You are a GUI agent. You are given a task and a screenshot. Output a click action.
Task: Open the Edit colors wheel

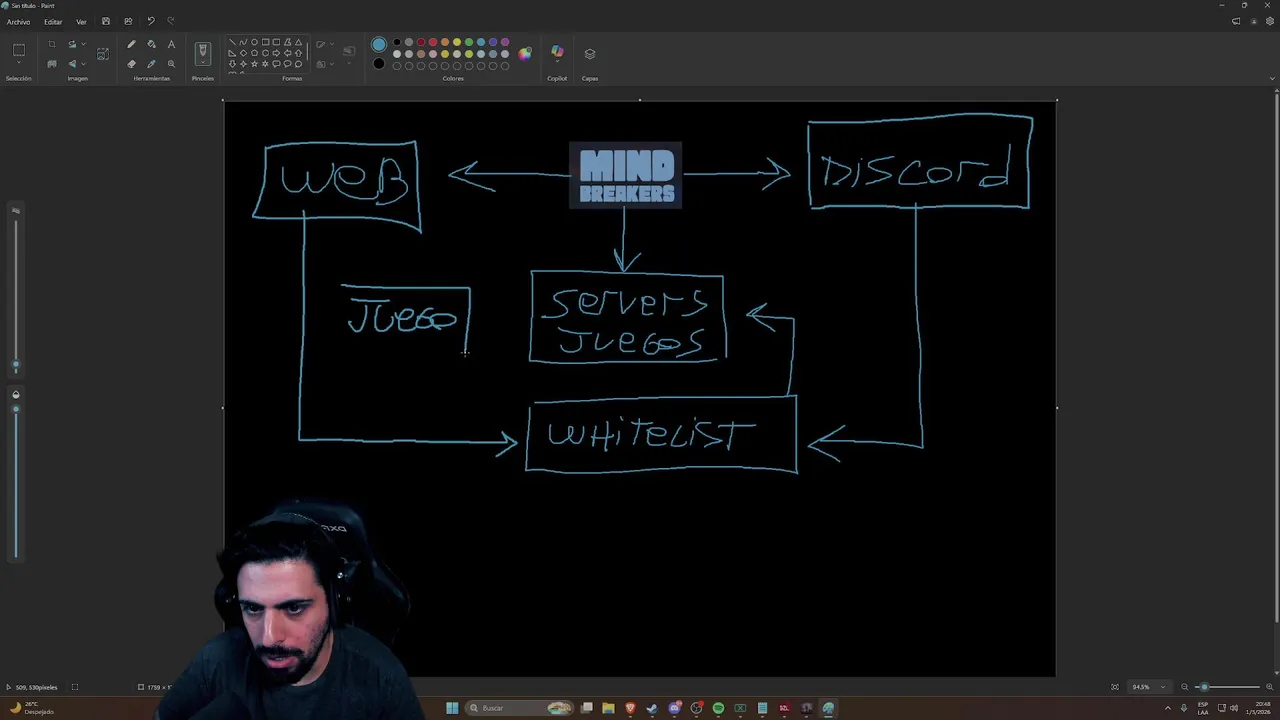click(524, 54)
